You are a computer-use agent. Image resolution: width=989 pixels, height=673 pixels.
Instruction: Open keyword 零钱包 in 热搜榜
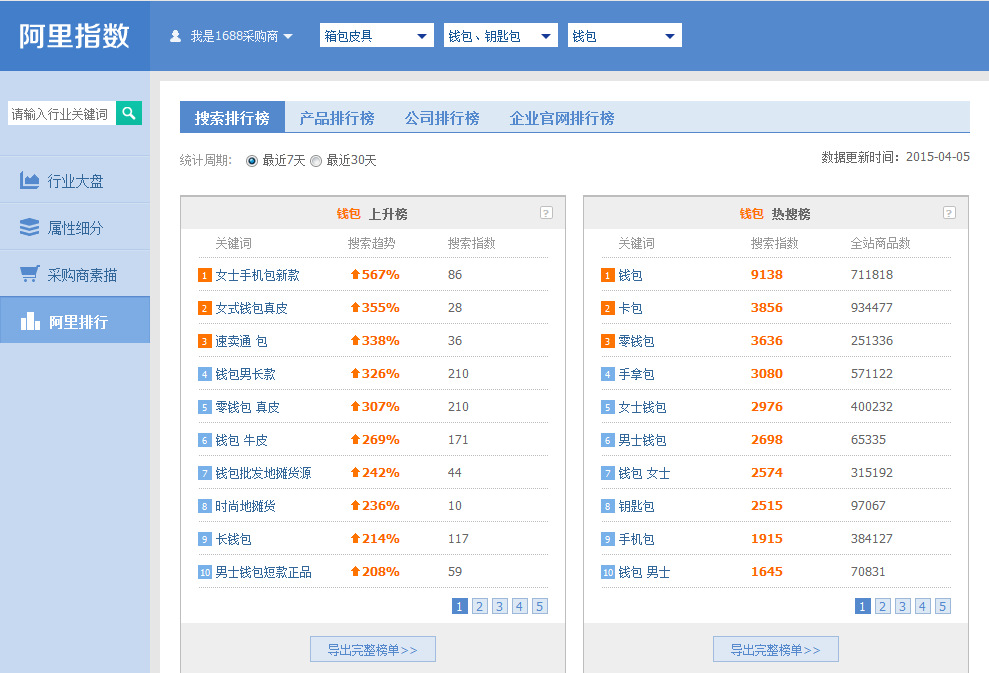pyautogui.click(x=636, y=341)
